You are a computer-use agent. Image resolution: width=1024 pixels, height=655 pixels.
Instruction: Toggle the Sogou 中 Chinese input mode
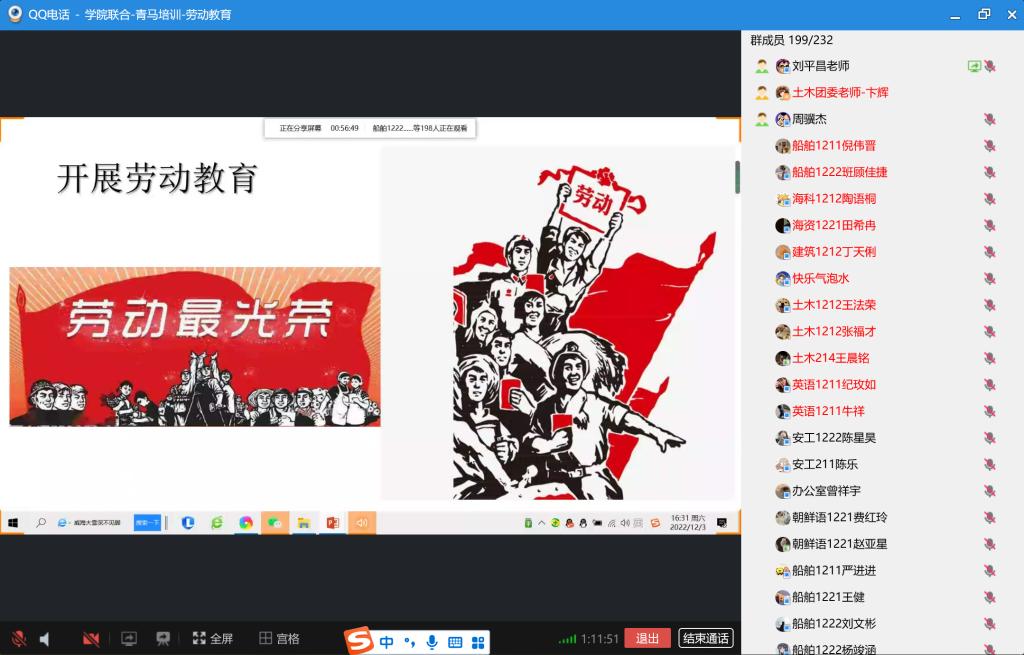[387, 642]
